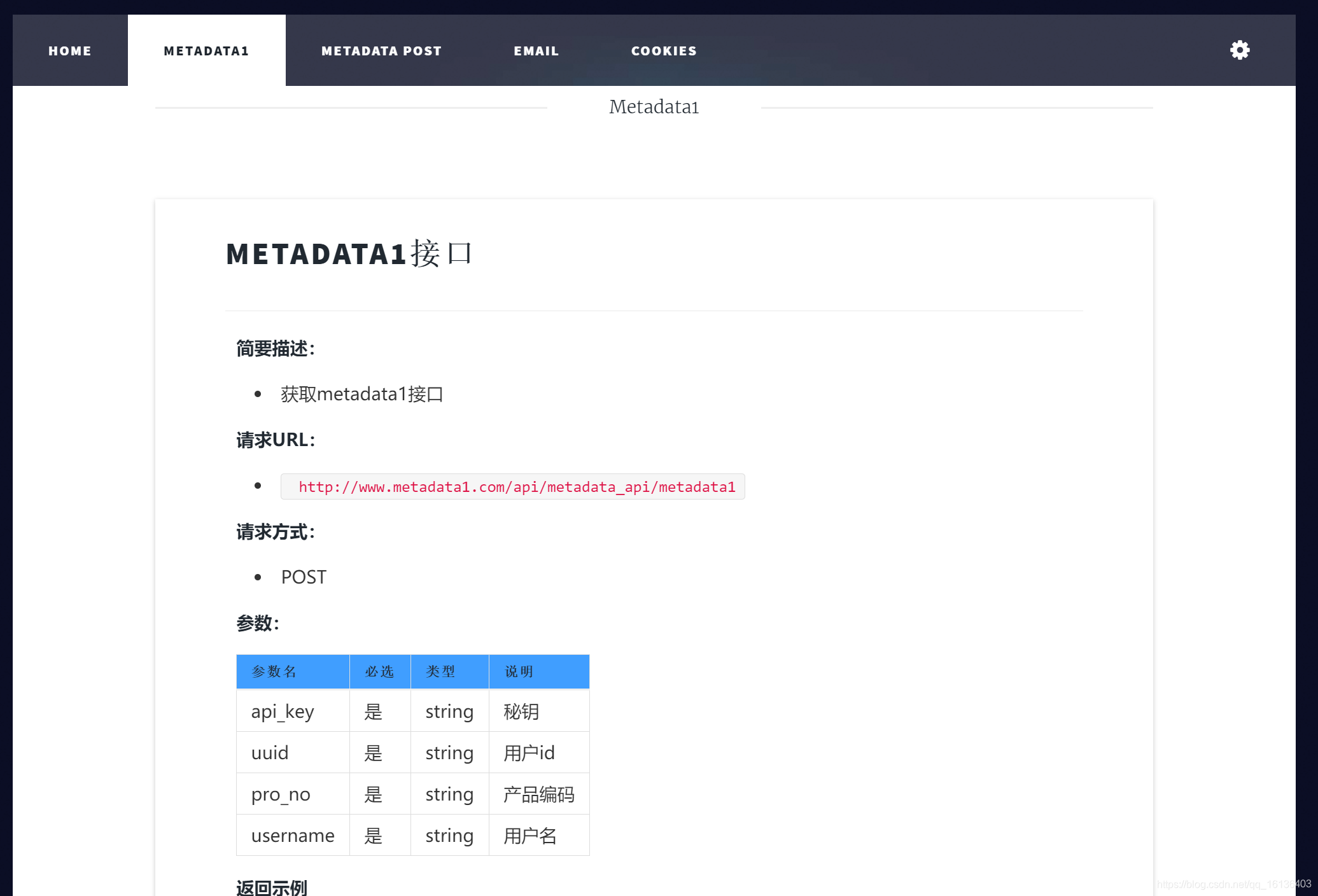Click the string type in api_key row
This screenshot has width=1318, height=896.
point(449,711)
